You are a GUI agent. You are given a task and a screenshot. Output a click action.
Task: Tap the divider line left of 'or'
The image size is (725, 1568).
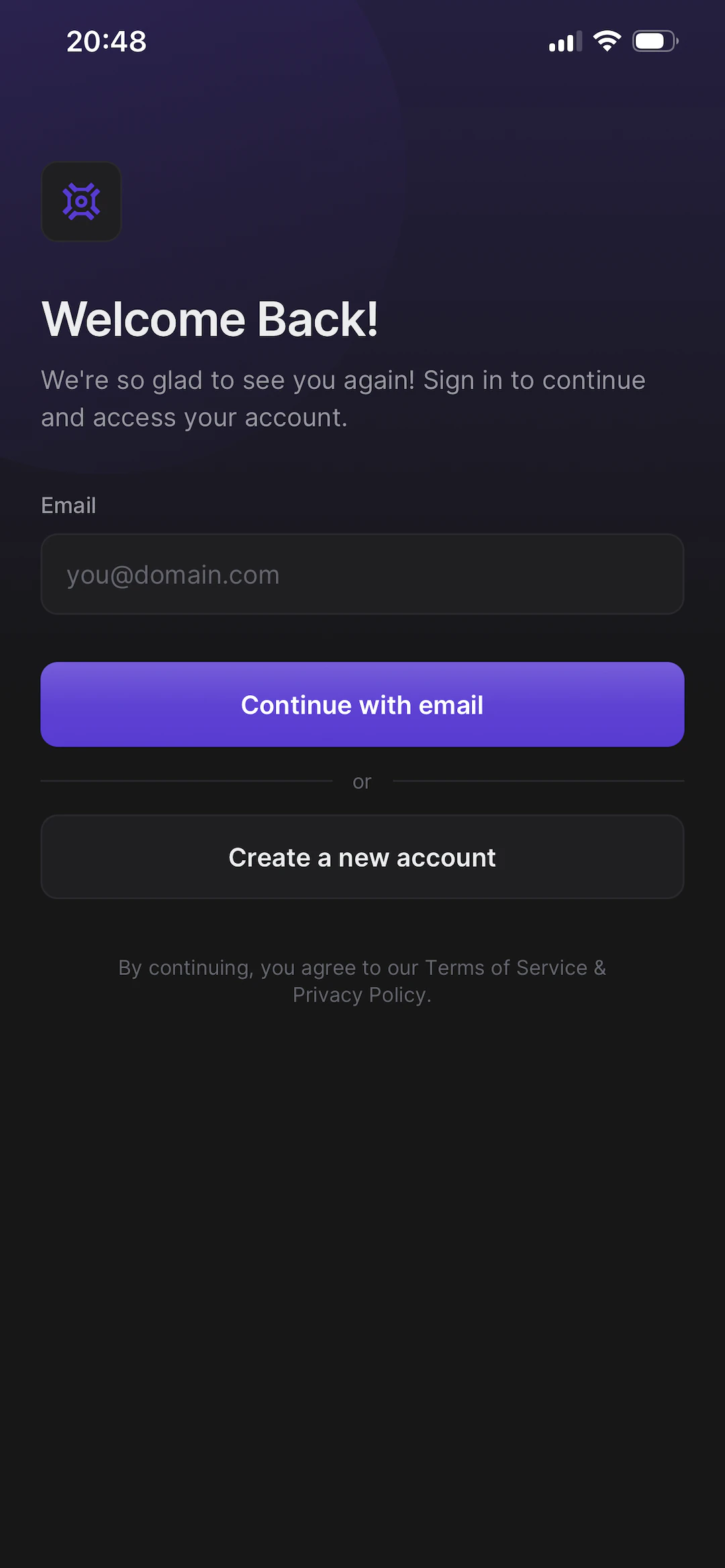[x=187, y=781]
